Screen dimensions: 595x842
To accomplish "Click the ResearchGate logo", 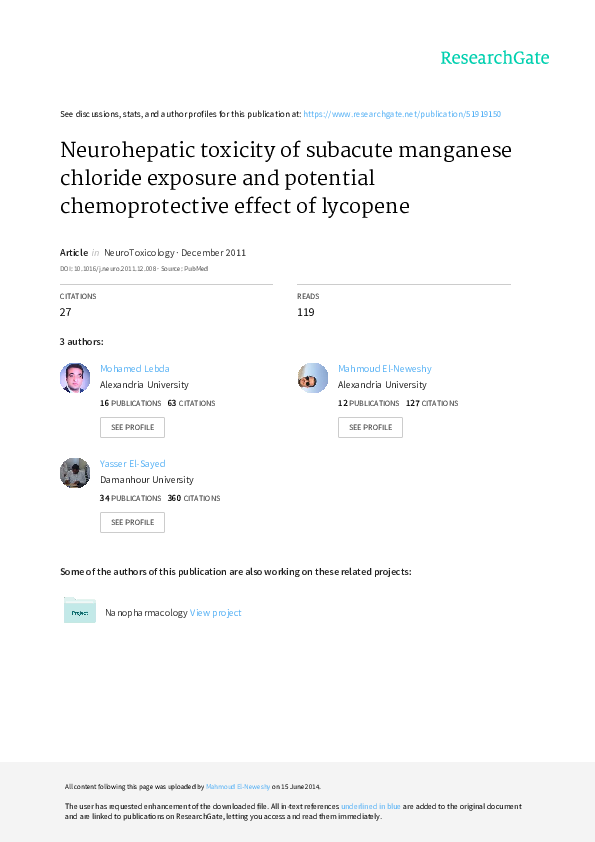I will (x=495, y=58).
